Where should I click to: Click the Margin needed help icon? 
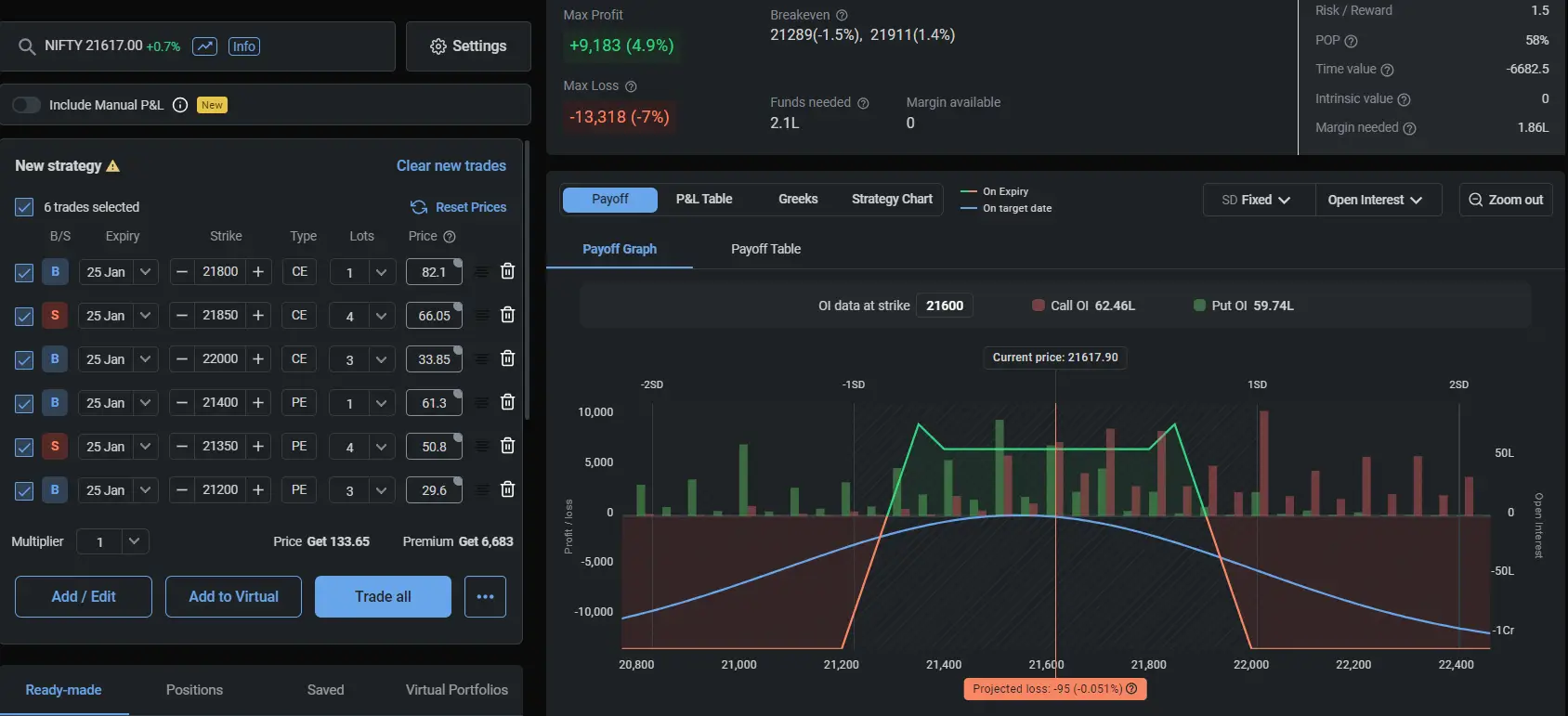click(x=1409, y=128)
